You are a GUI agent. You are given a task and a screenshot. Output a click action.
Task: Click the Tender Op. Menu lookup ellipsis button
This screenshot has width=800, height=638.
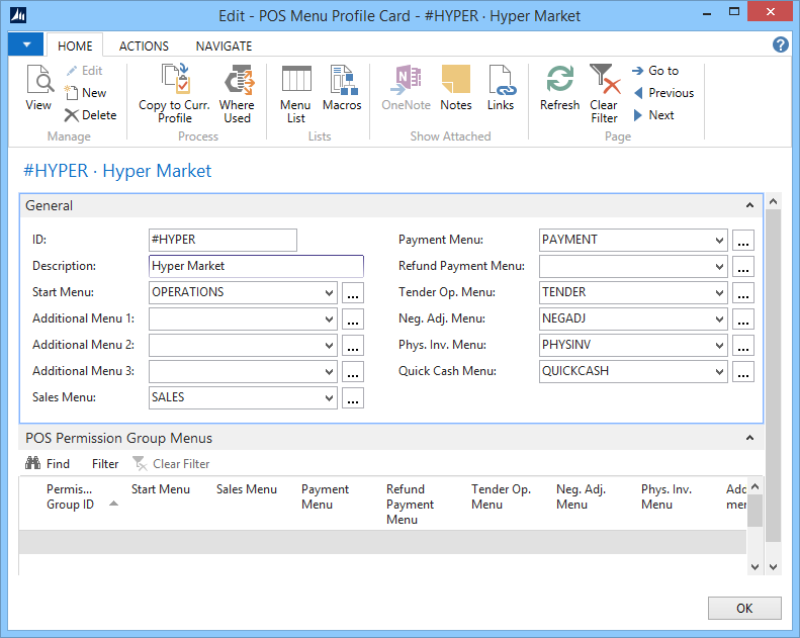[743, 294]
